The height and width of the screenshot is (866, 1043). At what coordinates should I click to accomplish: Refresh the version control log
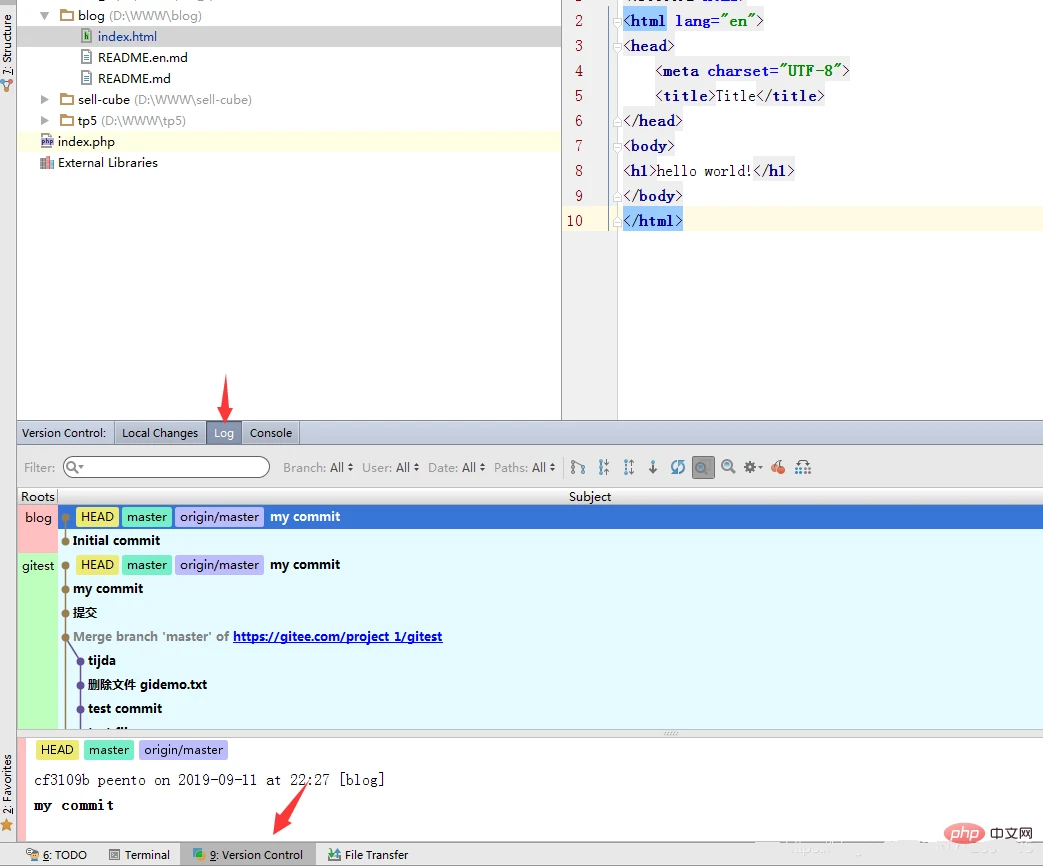678,467
